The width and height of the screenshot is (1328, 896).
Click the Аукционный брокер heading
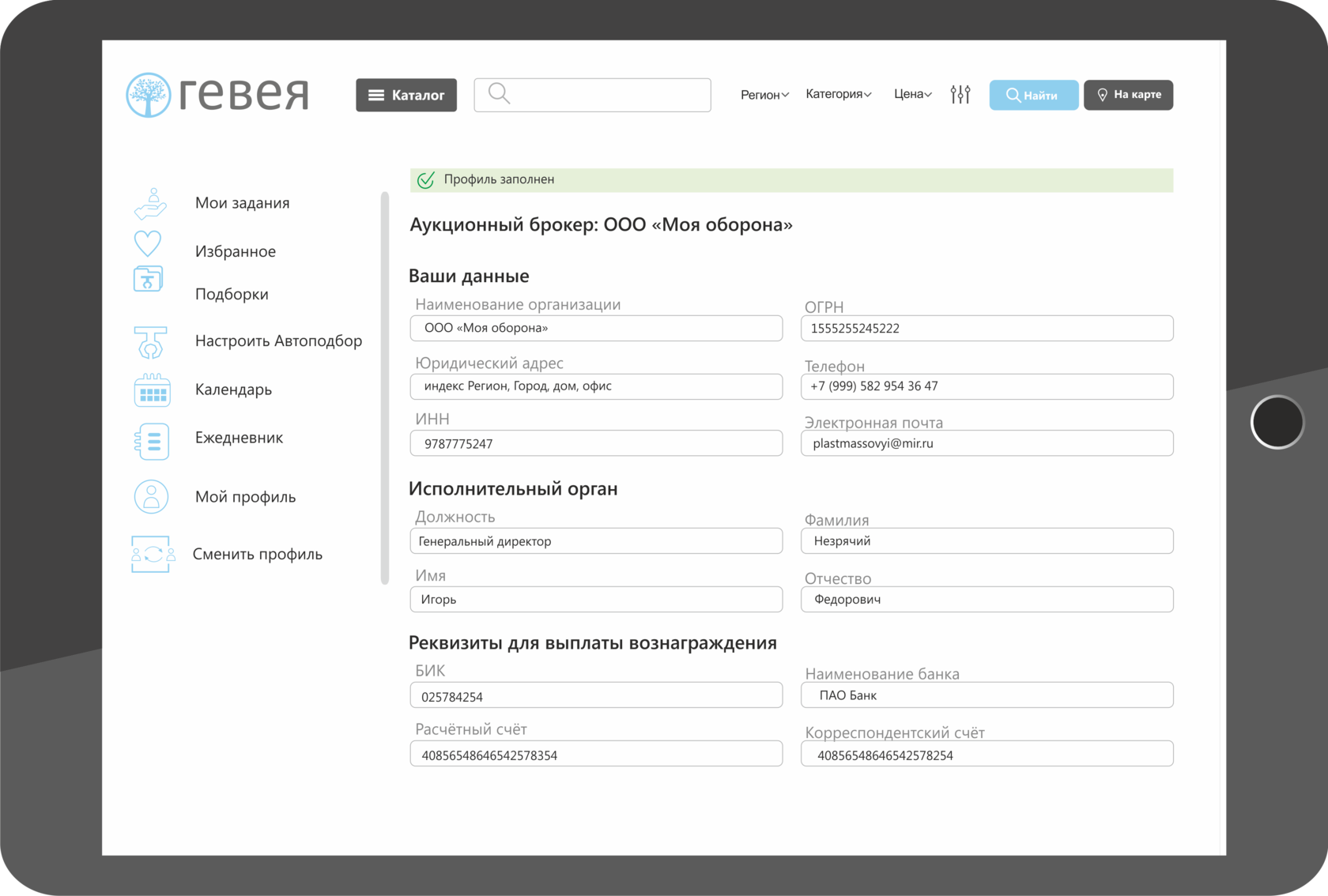(601, 225)
